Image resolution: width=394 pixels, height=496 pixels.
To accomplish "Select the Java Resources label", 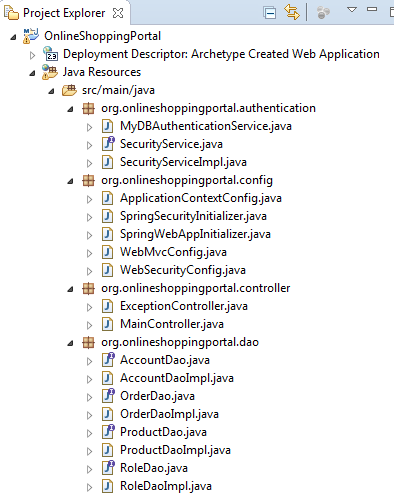I will (x=102, y=72).
